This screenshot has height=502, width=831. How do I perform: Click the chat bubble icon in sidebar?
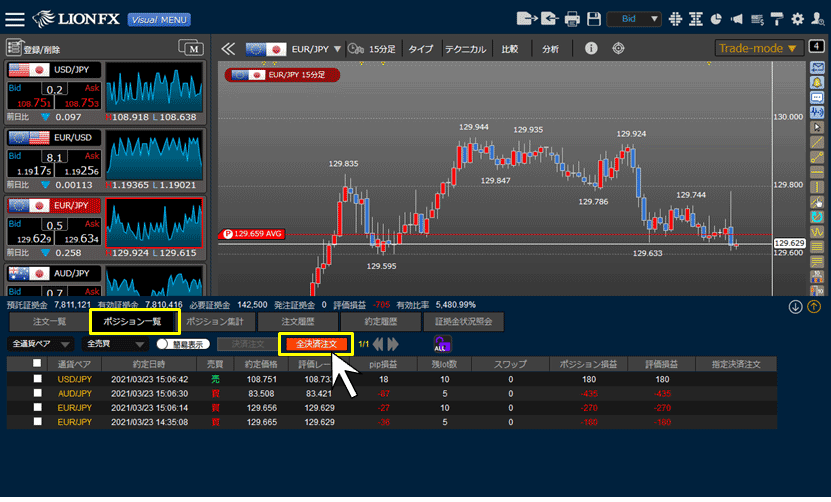pos(817,98)
